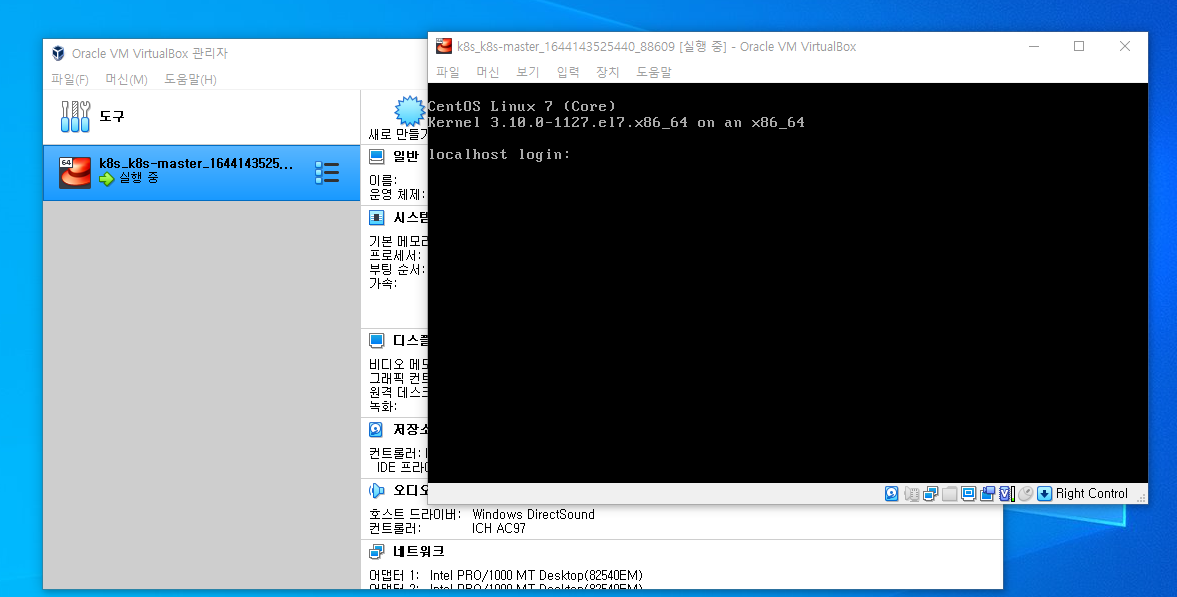Click the VM window resize grip corner
This screenshot has width=1177, height=597.
pos(1141,498)
